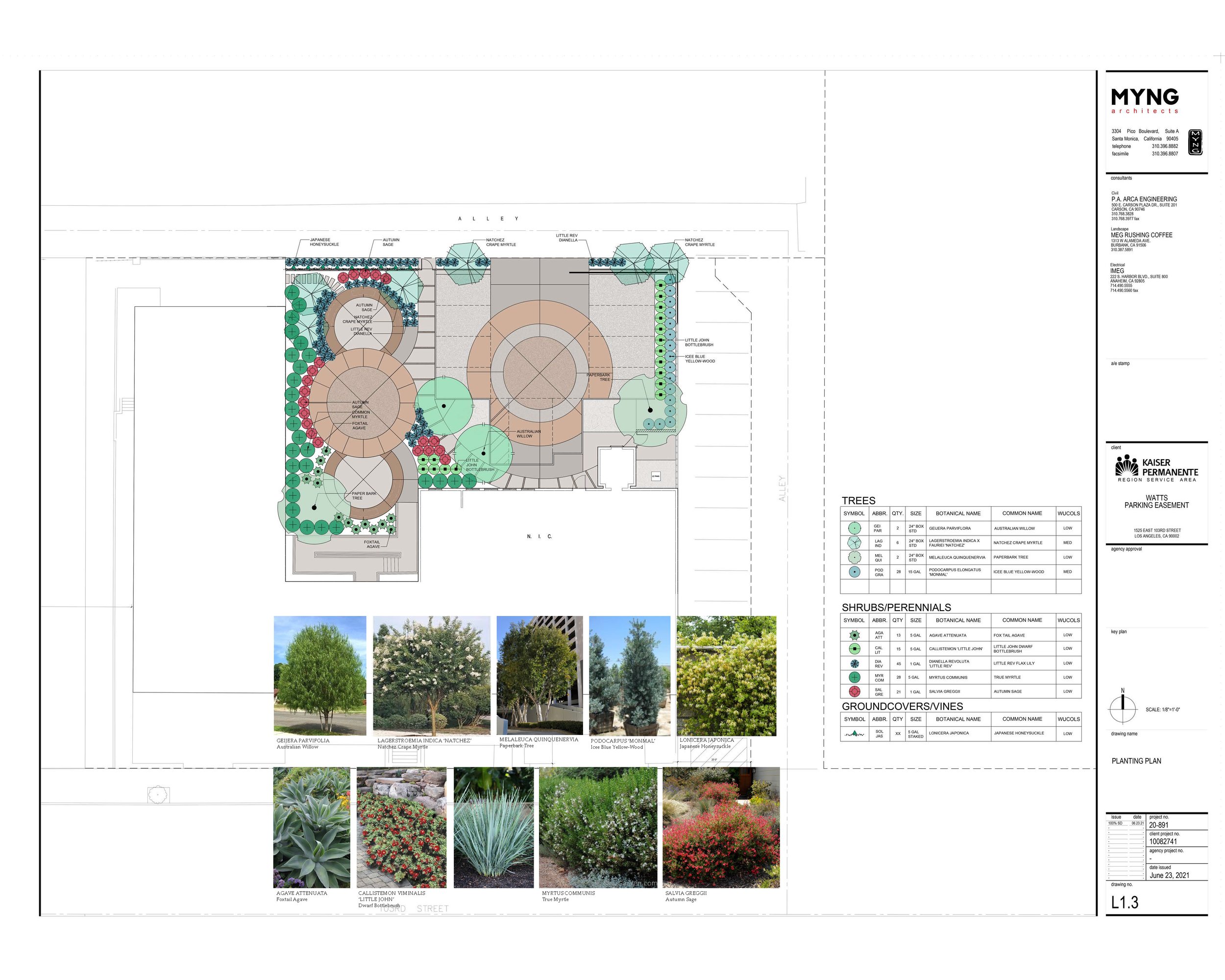The image size is (1225, 980).
Task: Click the MYNG architects logo
Action: pyautogui.click(x=1145, y=100)
